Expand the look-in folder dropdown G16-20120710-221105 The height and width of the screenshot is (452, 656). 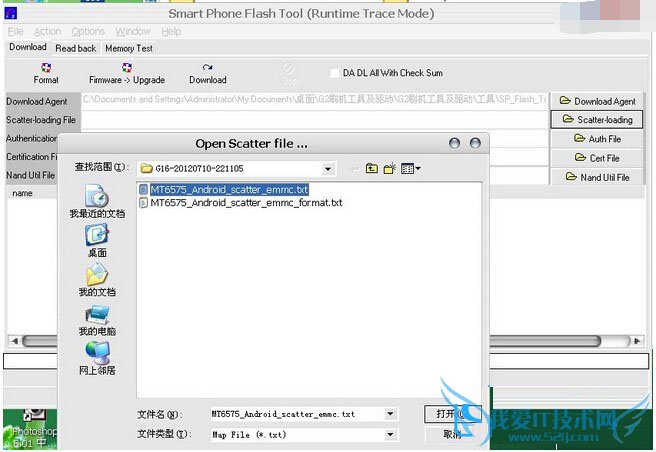pos(328,169)
